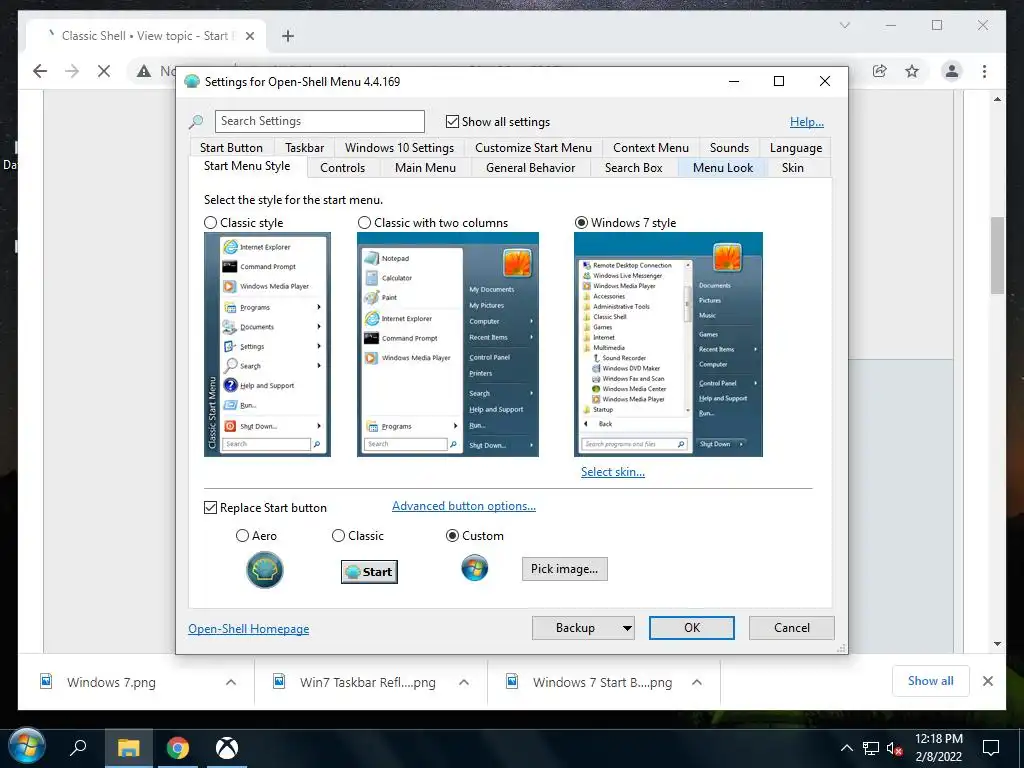Click the Windows 7 Start orb on taskbar
The height and width of the screenshot is (768, 1024).
point(27,746)
